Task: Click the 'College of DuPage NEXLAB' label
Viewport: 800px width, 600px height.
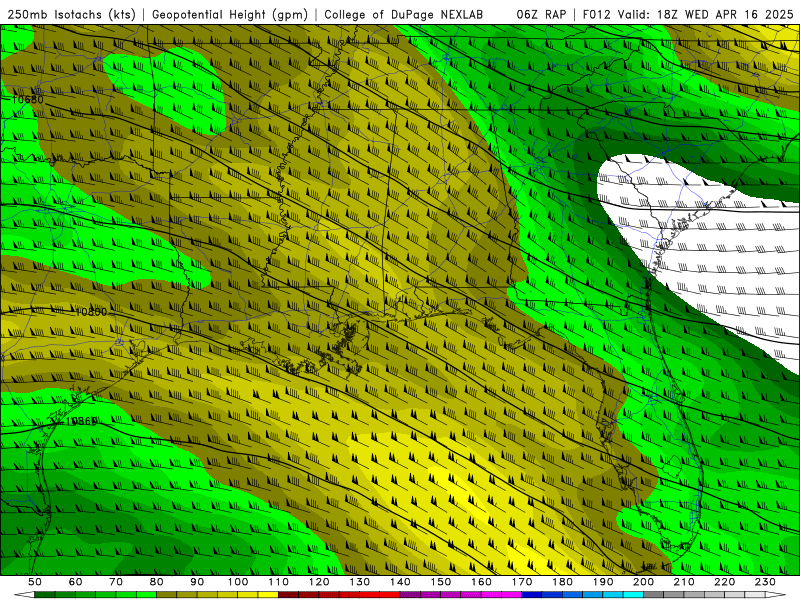Action: (404, 14)
